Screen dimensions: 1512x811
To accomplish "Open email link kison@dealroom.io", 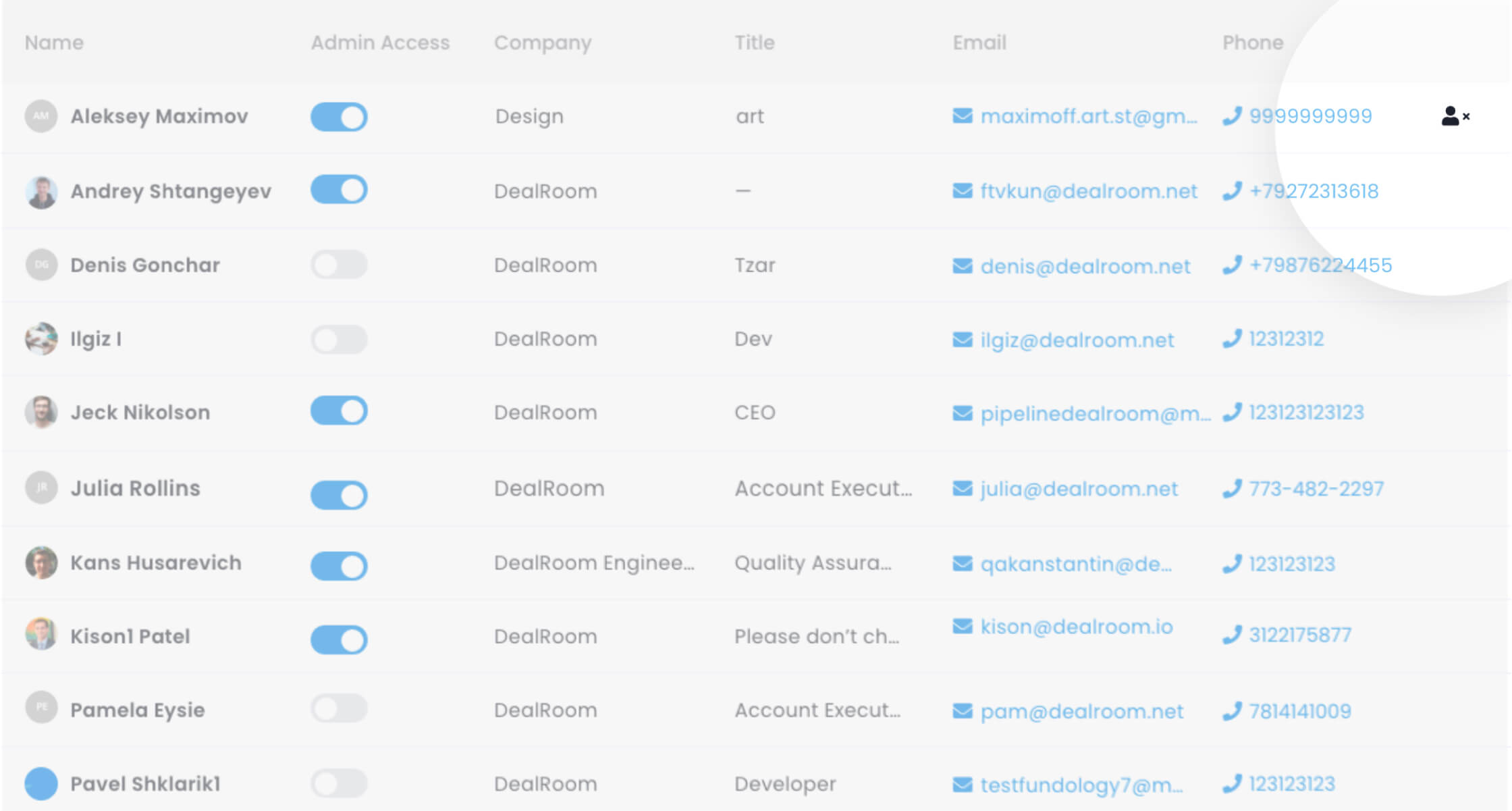I will point(1076,627).
